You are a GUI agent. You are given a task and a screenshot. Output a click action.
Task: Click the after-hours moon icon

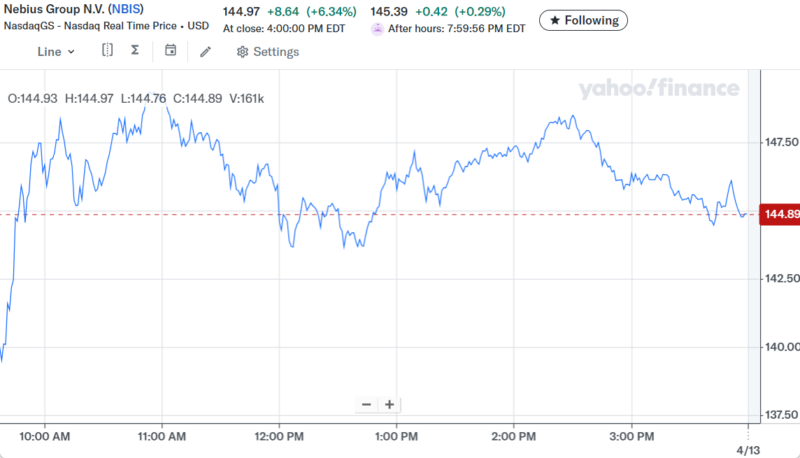click(x=377, y=29)
